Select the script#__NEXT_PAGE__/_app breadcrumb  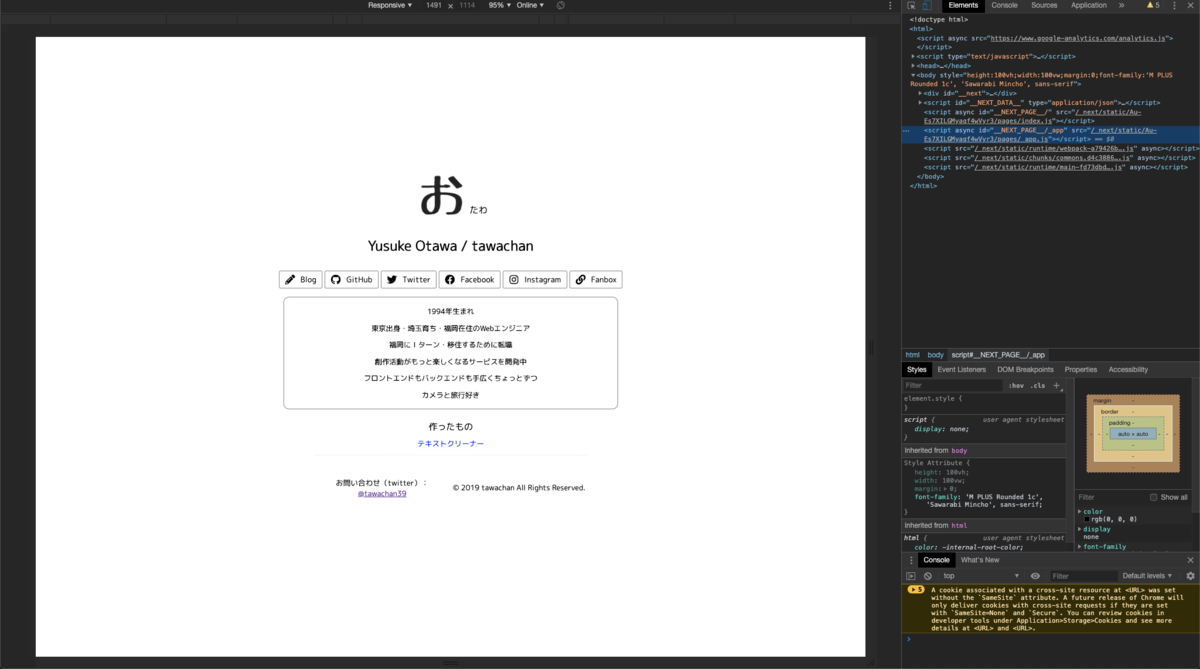[x=998, y=355]
